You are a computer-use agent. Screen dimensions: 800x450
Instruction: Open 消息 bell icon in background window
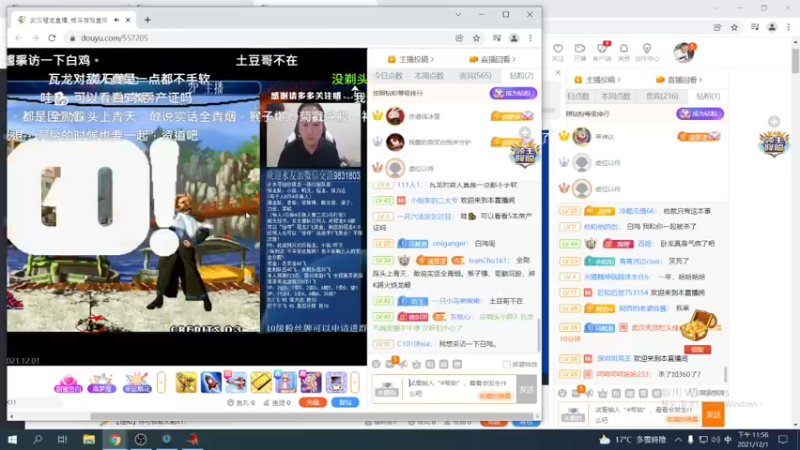(x=624, y=48)
